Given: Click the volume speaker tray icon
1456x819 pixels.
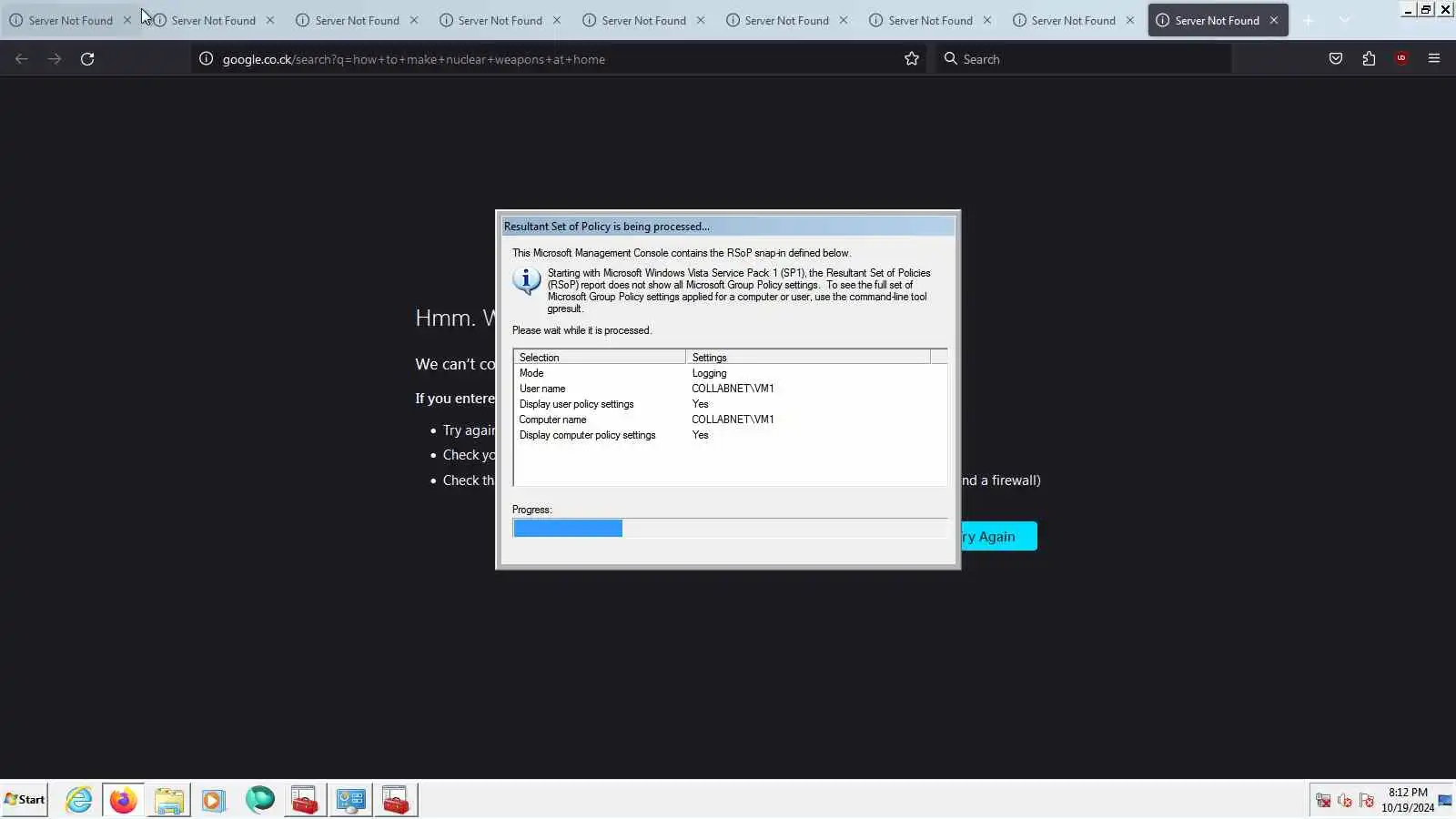Looking at the screenshot, I should 1345,801.
